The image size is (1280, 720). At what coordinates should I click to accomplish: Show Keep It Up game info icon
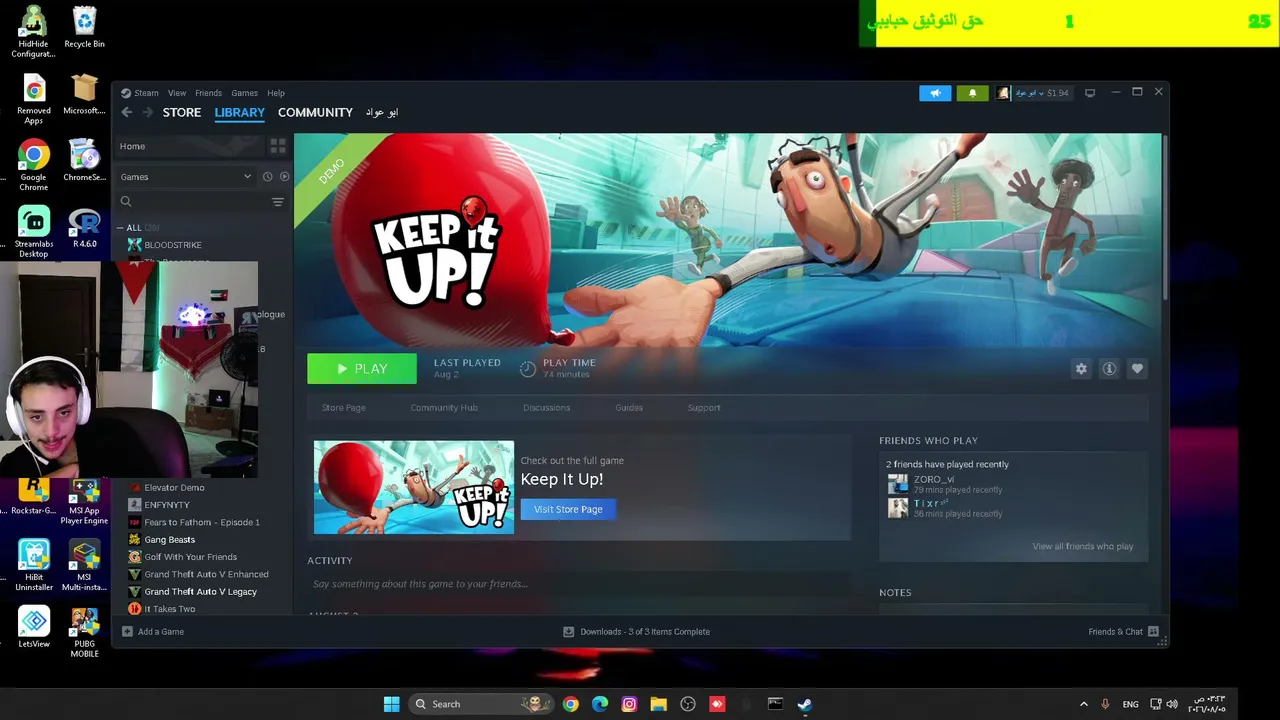1109,369
